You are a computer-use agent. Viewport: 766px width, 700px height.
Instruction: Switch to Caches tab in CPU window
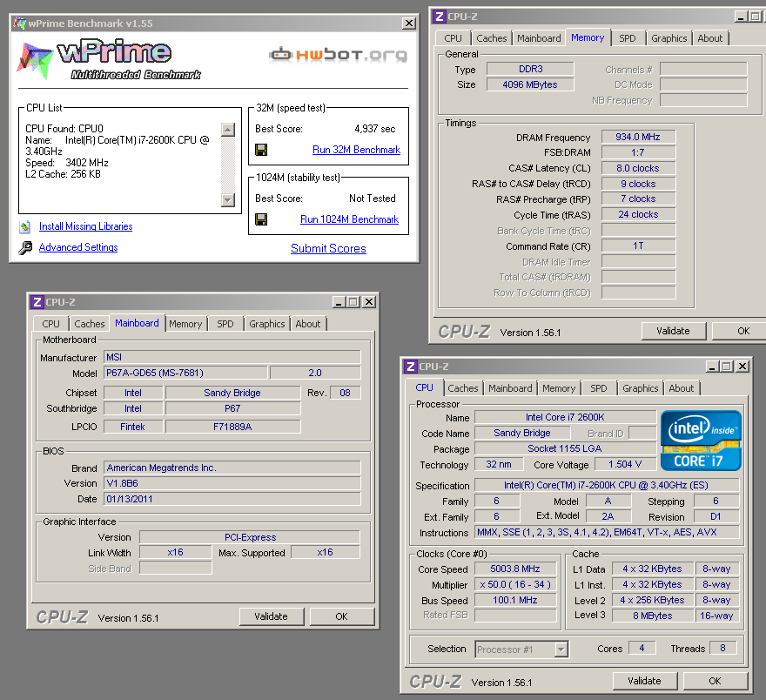(463, 388)
